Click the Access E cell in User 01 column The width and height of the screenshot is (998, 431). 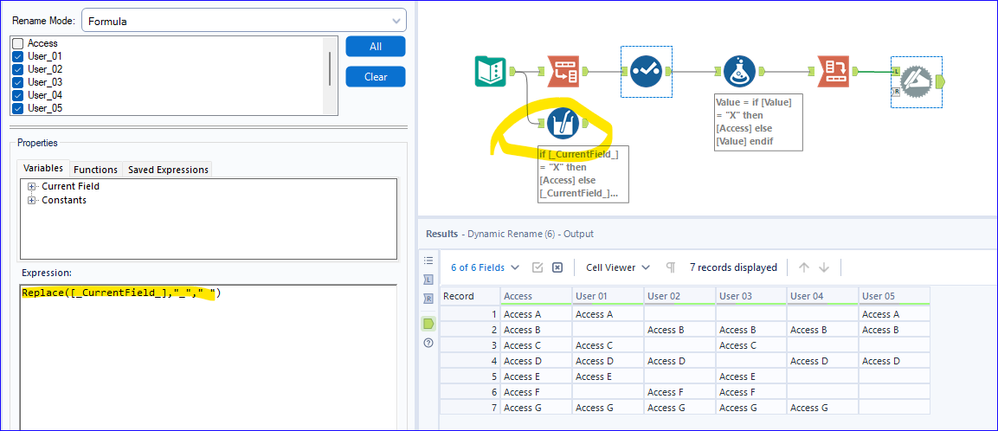[608, 376]
